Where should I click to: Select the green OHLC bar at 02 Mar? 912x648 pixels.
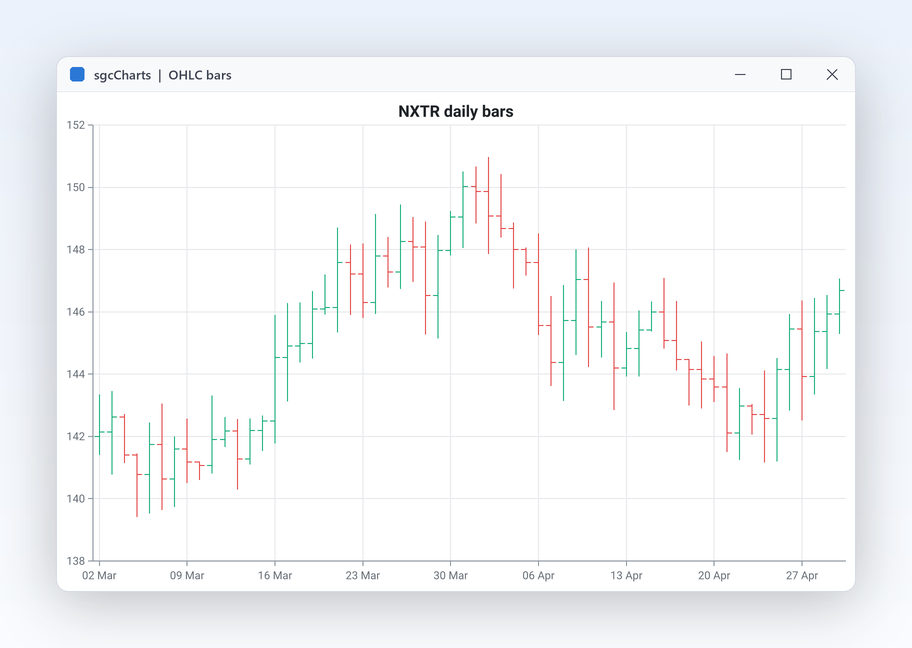[99, 425]
